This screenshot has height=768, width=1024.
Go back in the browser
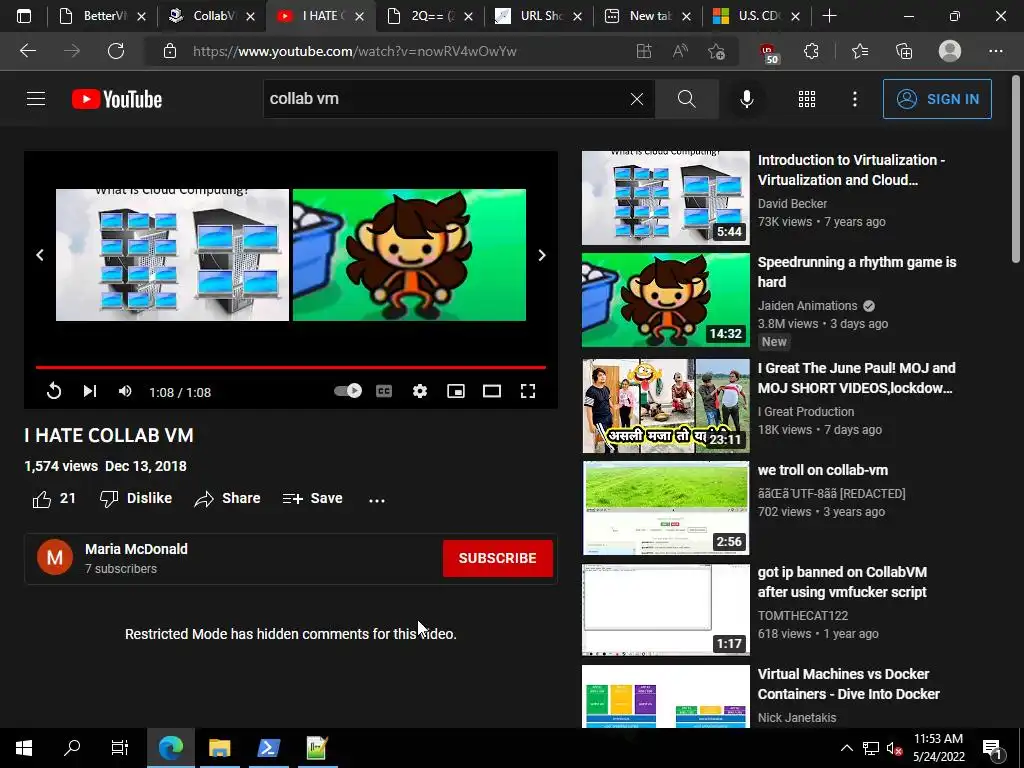pos(28,51)
